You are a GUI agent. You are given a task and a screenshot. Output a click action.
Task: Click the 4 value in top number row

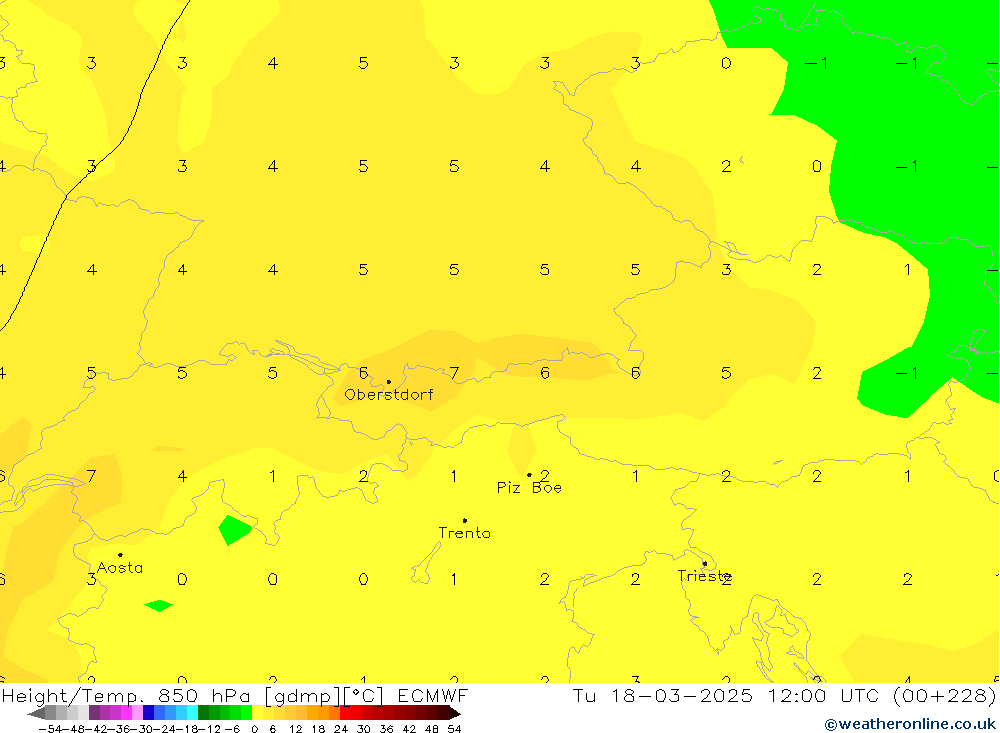point(273,63)
